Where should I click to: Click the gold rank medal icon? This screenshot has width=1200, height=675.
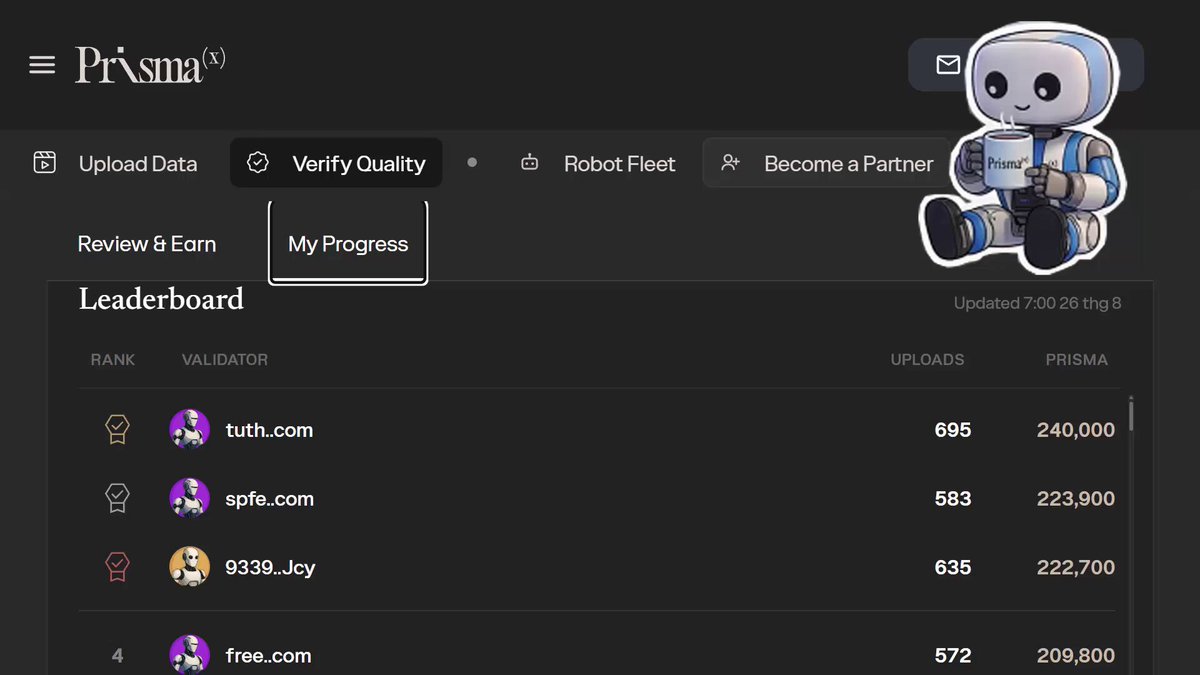coord(118,430)
